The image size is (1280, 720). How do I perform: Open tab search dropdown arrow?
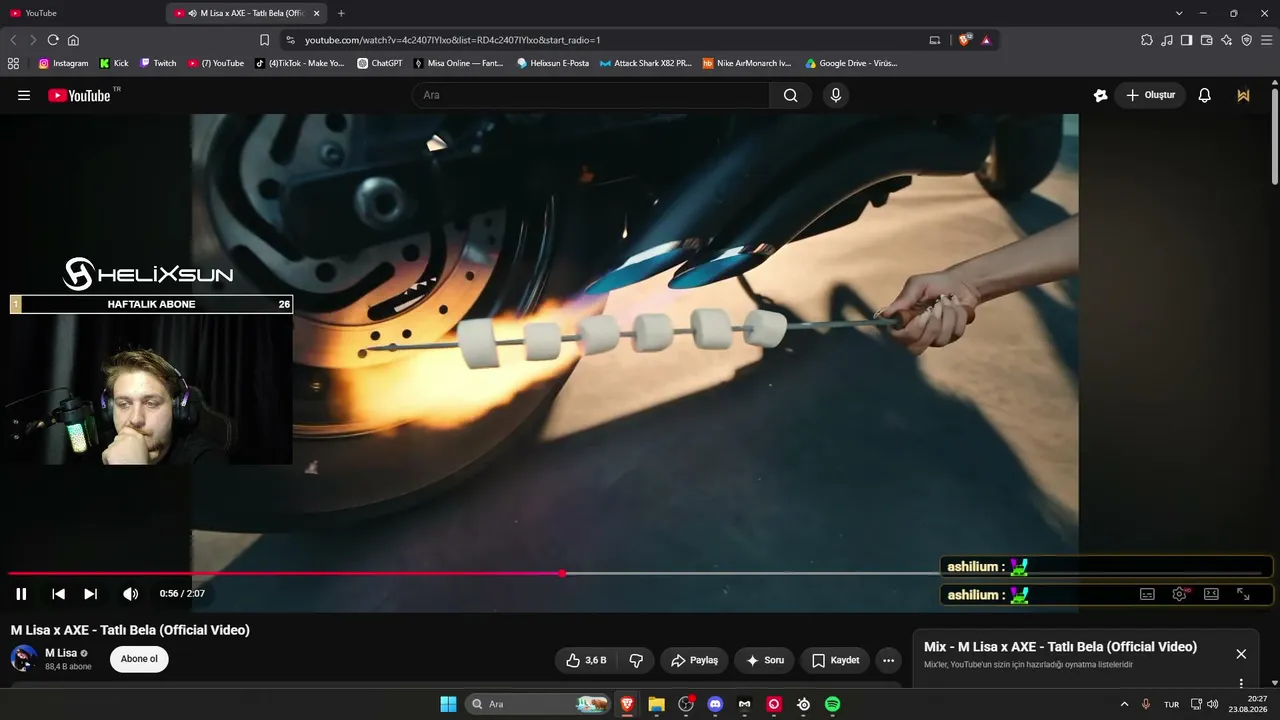pyautogui.click(x=1179, y=13)
